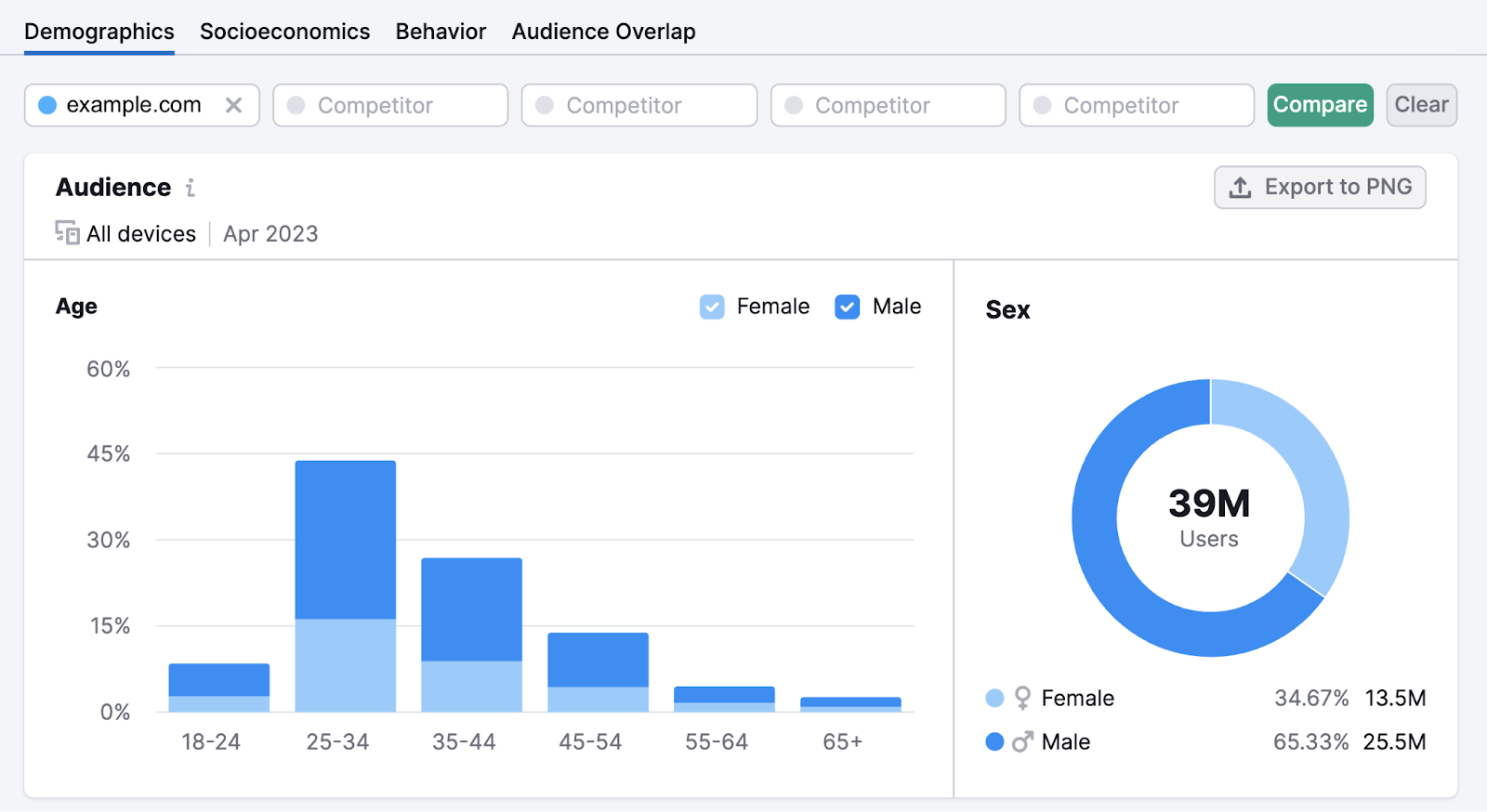Screen dimensions: 1487x812
Task: Click the upload icon in Export to PNG
Action: pos(1240,188)
